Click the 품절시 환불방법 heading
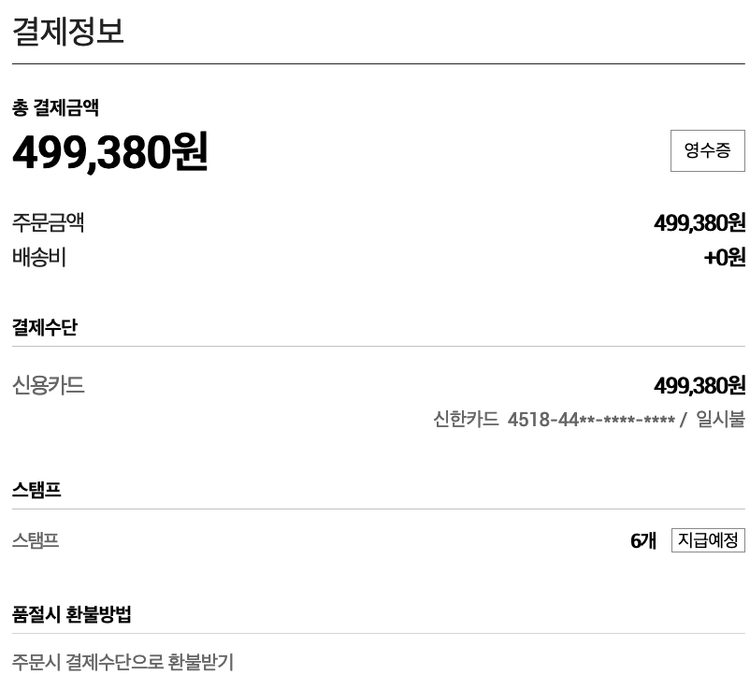The height and width of the screenshot is (686, 750). point(72,614)
